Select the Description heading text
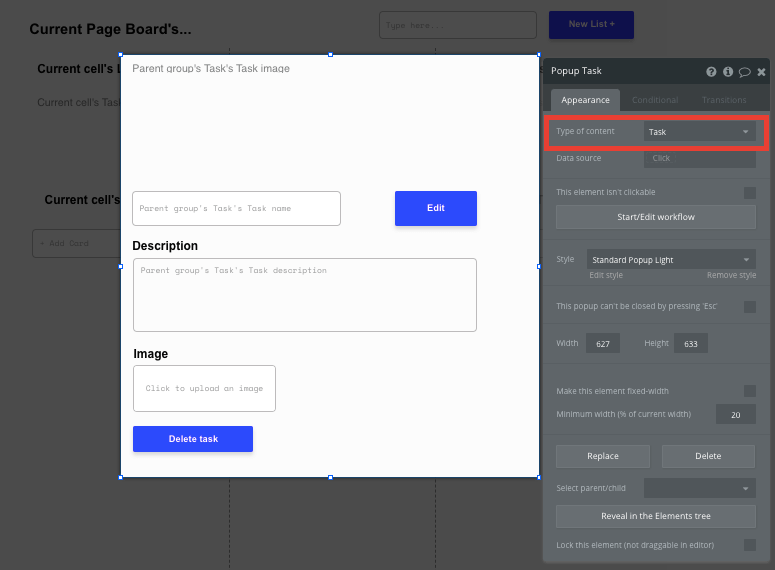This screenshot has width=775, height=570. (165, 246)
